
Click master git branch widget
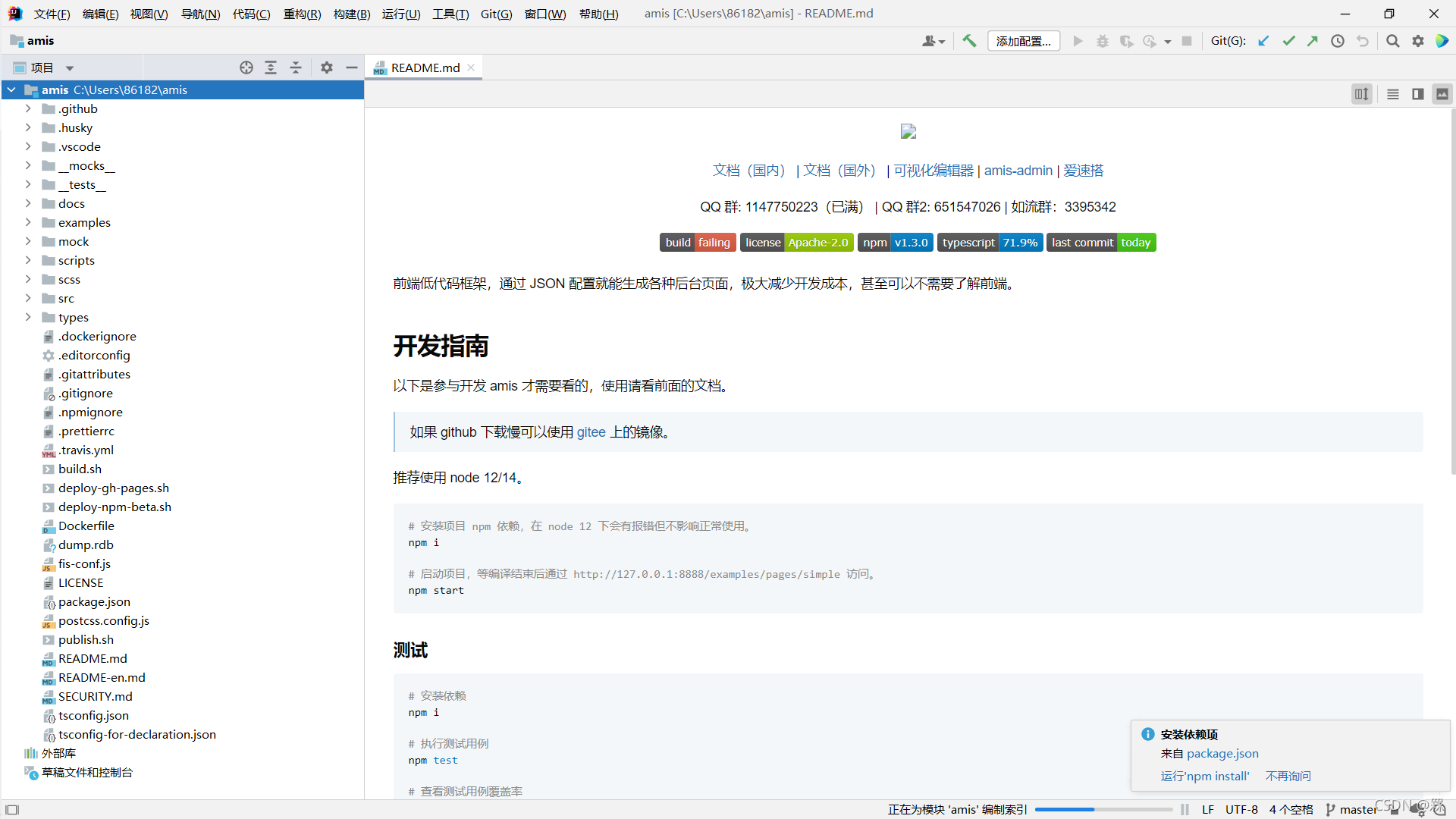click(x=1351, y=810)
